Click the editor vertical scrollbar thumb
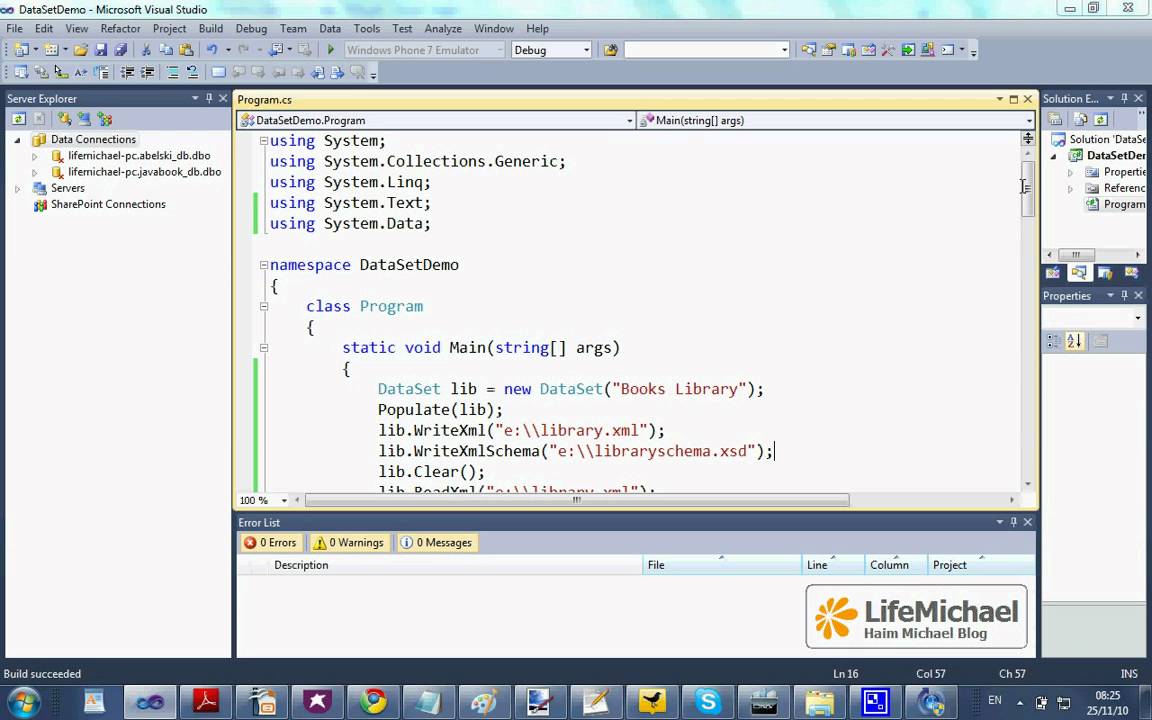Image resolution: width=1152 pixels, height=720 pixels. (1027, 188)
